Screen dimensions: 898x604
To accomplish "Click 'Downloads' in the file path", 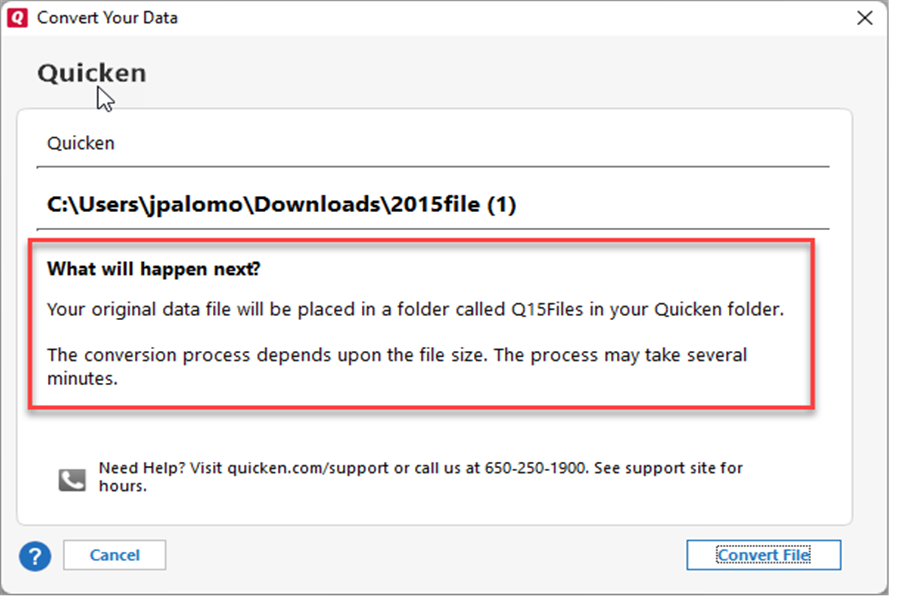I will click(305, 205).
